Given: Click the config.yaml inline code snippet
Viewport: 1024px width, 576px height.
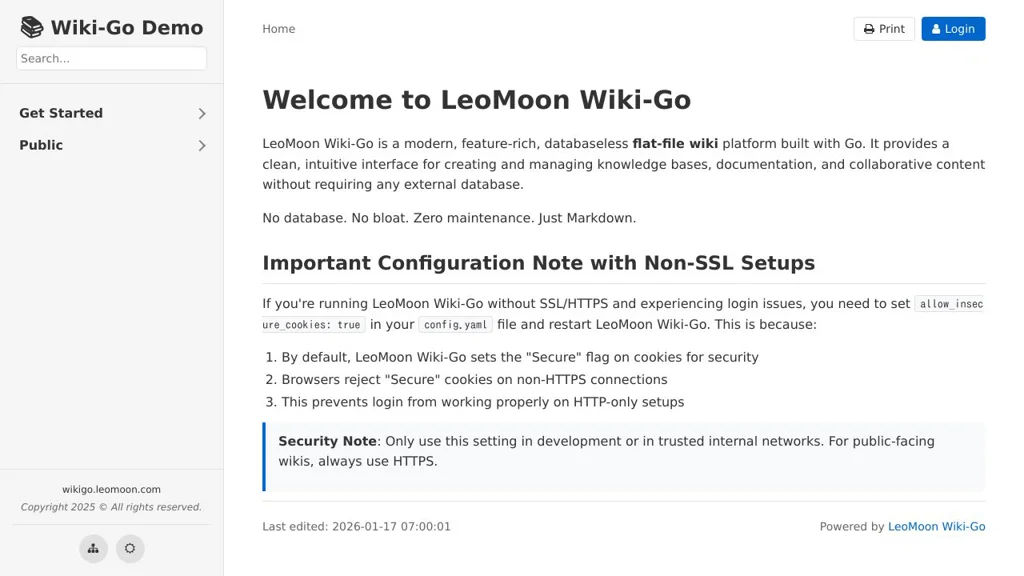Looking at the screenshot, I should (x=455, y=325).
